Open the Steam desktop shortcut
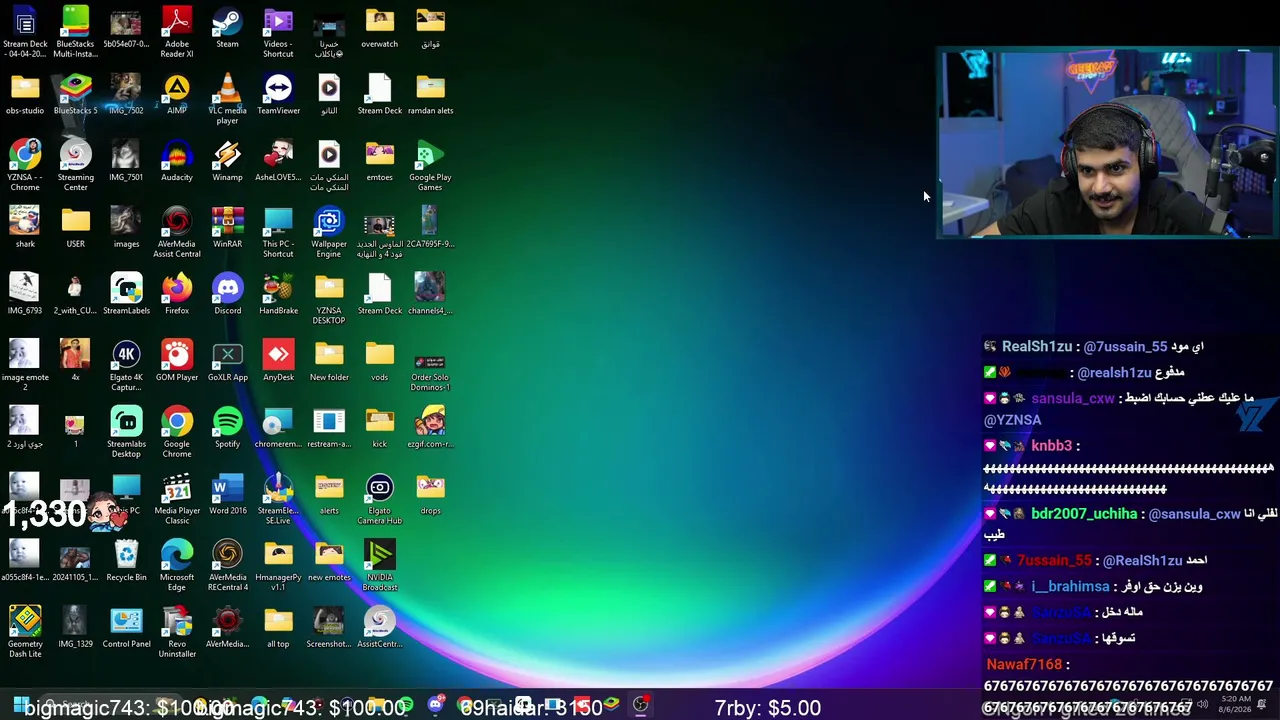Viewport: 1280px width, 720px height. click(x=227, y=27)
